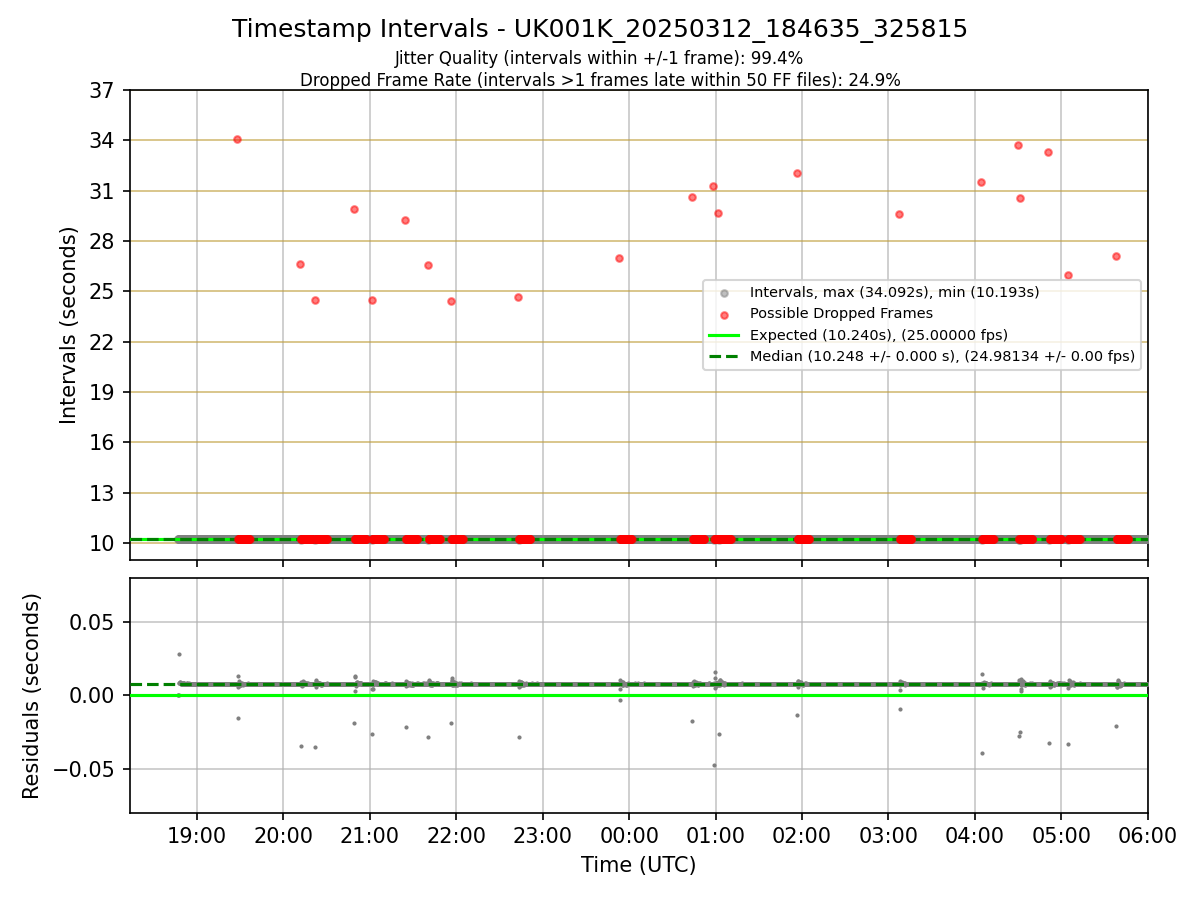Click the grey dot marker in the legend
Image resolution: width=1200 pixels, height=900 pixels.
pos(724,293)
